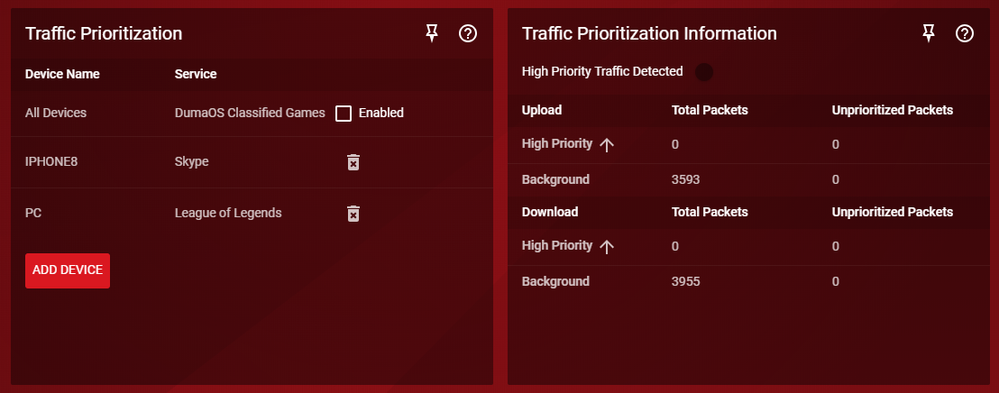Click the Device Name column header
This screenshot has width=999, height=393.
62,74
